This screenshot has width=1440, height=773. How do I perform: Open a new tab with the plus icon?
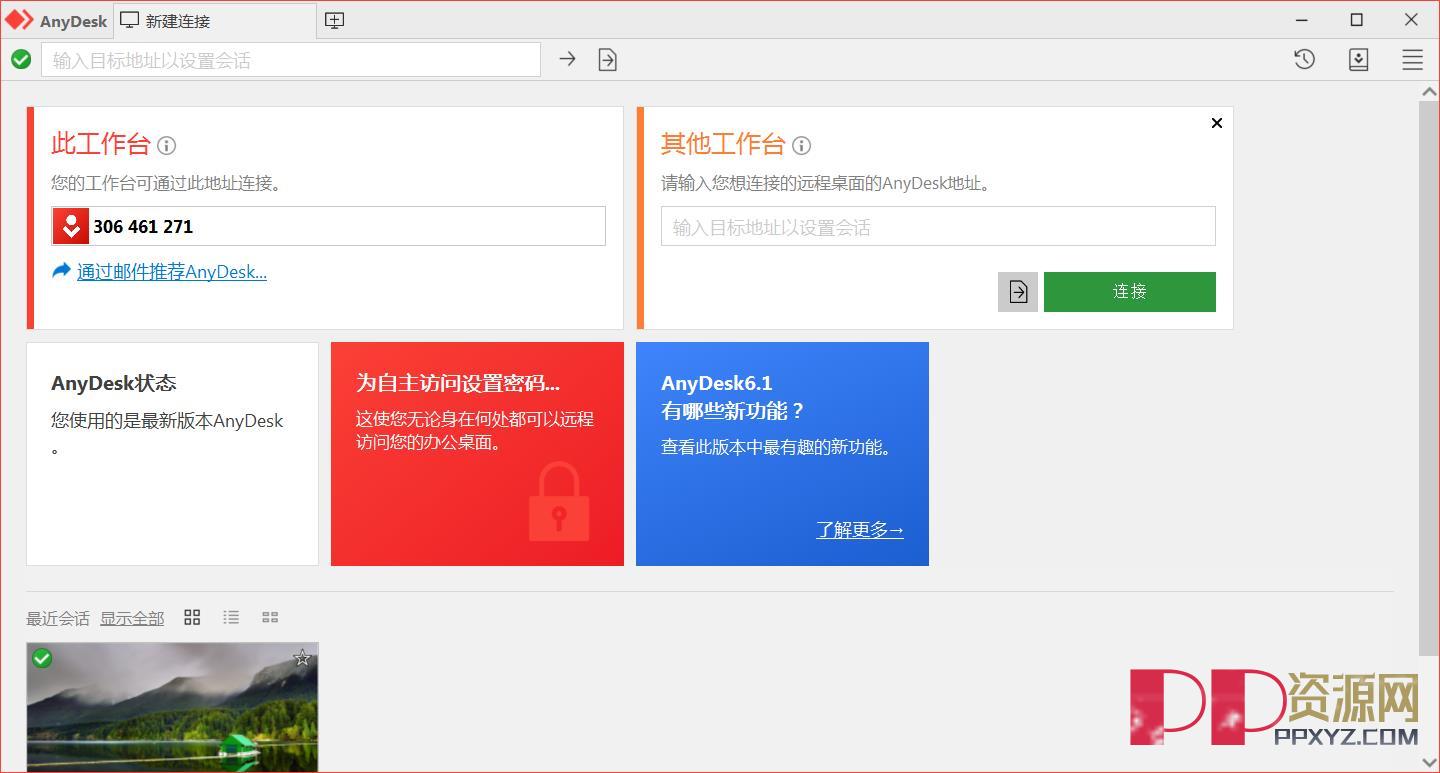[x=334, y=19]
